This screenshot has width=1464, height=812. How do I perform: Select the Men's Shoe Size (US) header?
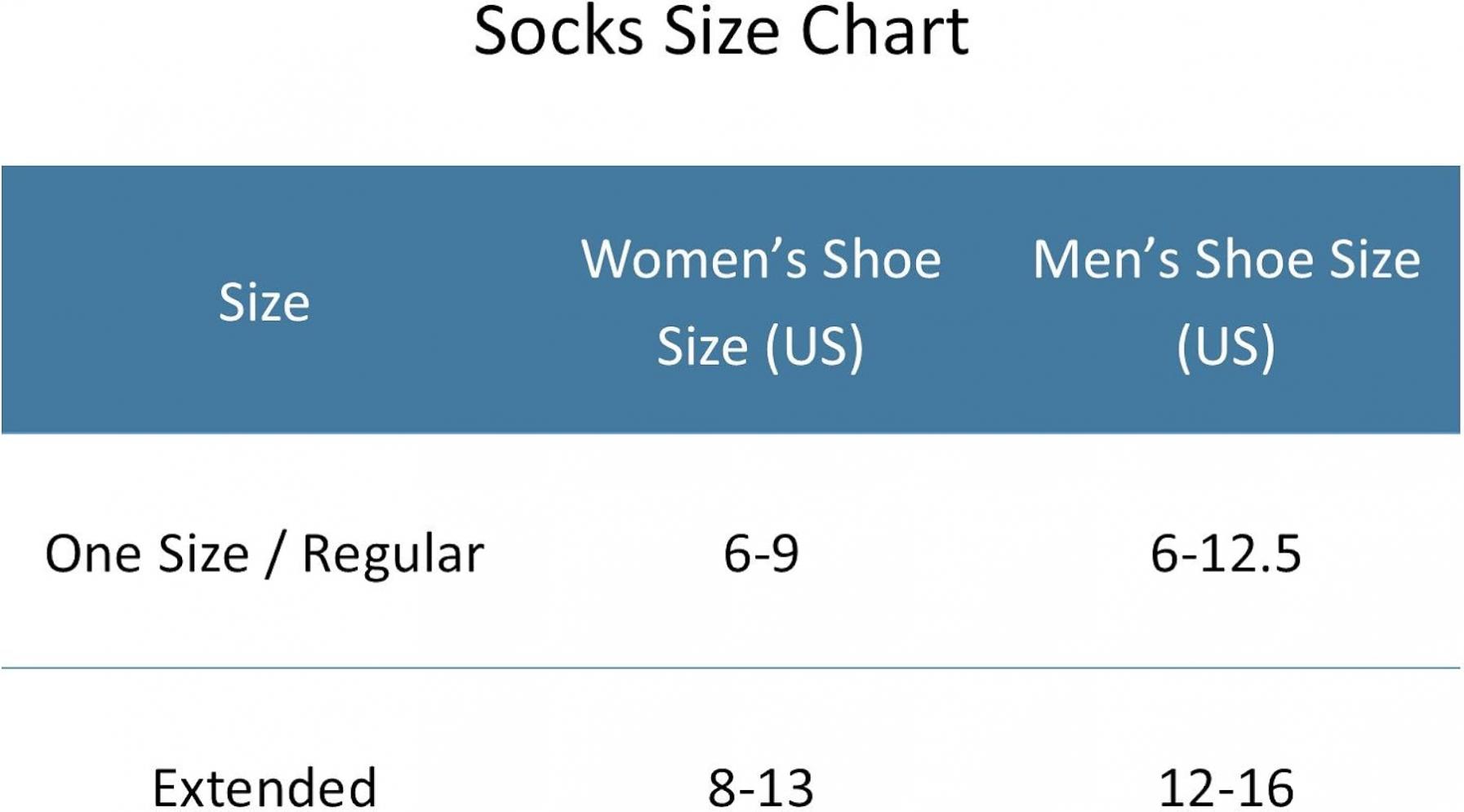tap(1226, 302)
